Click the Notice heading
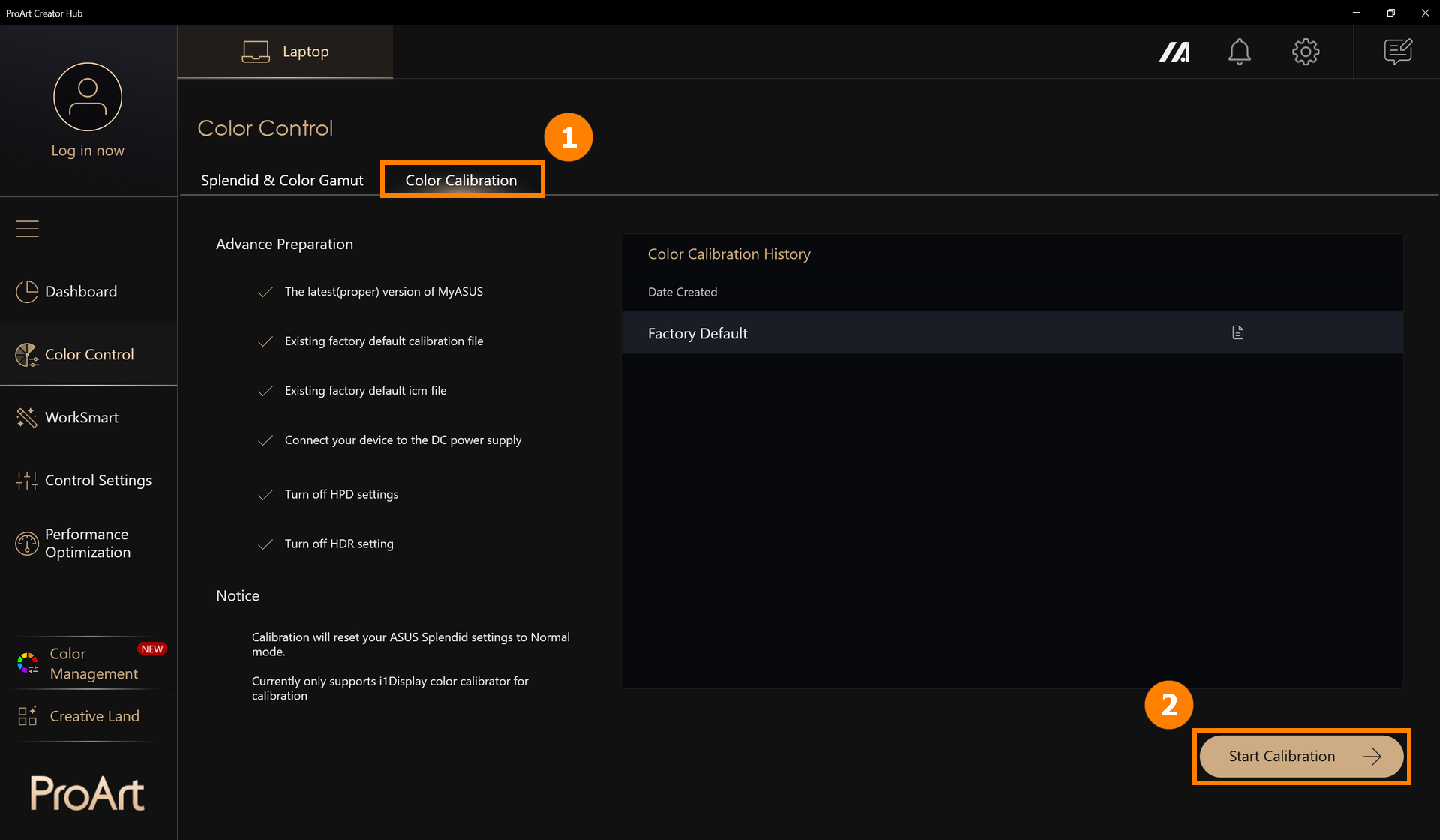Viewport: 1440px width, 840px height. (238, 595)
